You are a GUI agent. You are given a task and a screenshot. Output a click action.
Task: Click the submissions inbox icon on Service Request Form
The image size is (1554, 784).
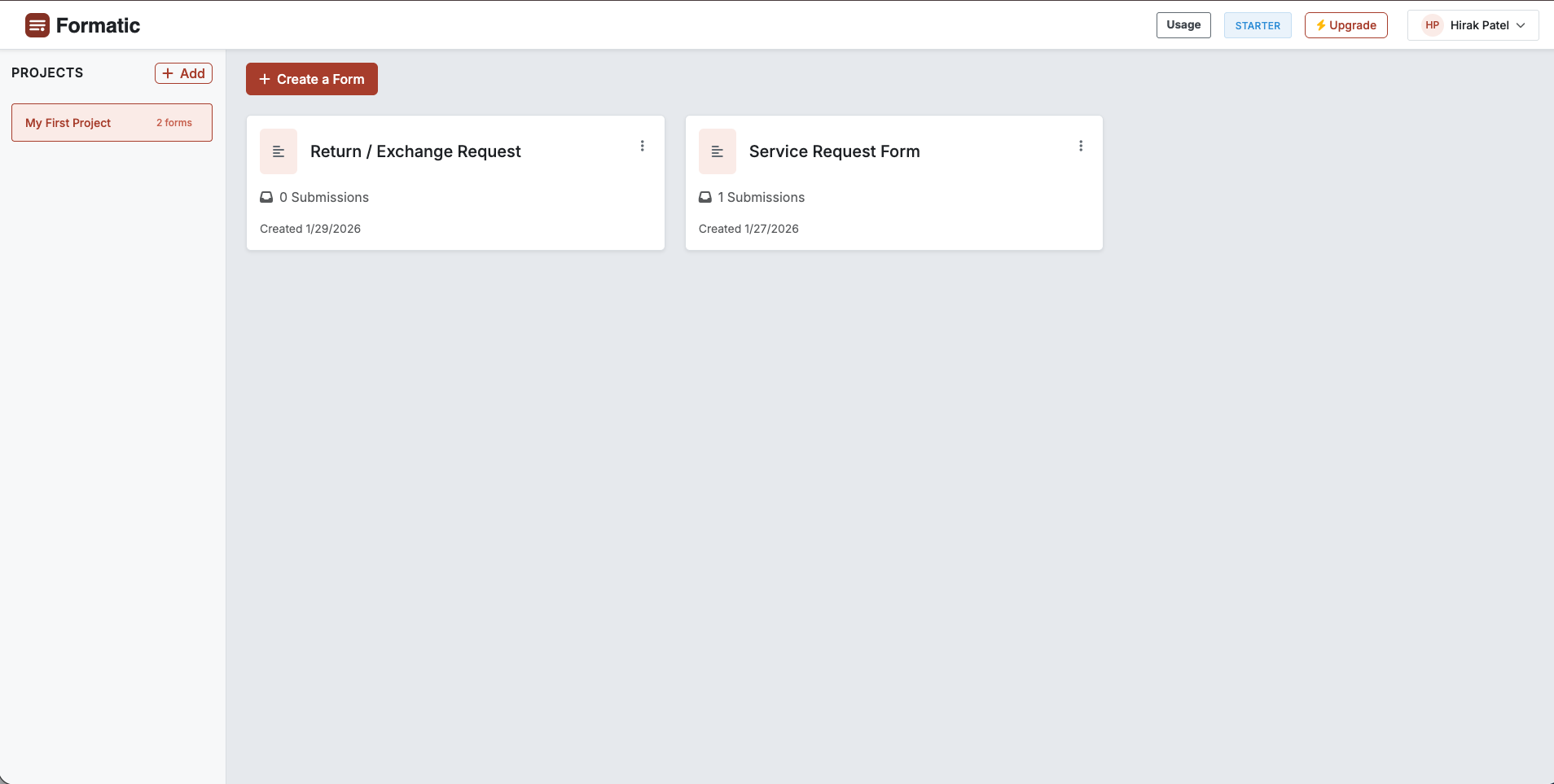(705, 196)
